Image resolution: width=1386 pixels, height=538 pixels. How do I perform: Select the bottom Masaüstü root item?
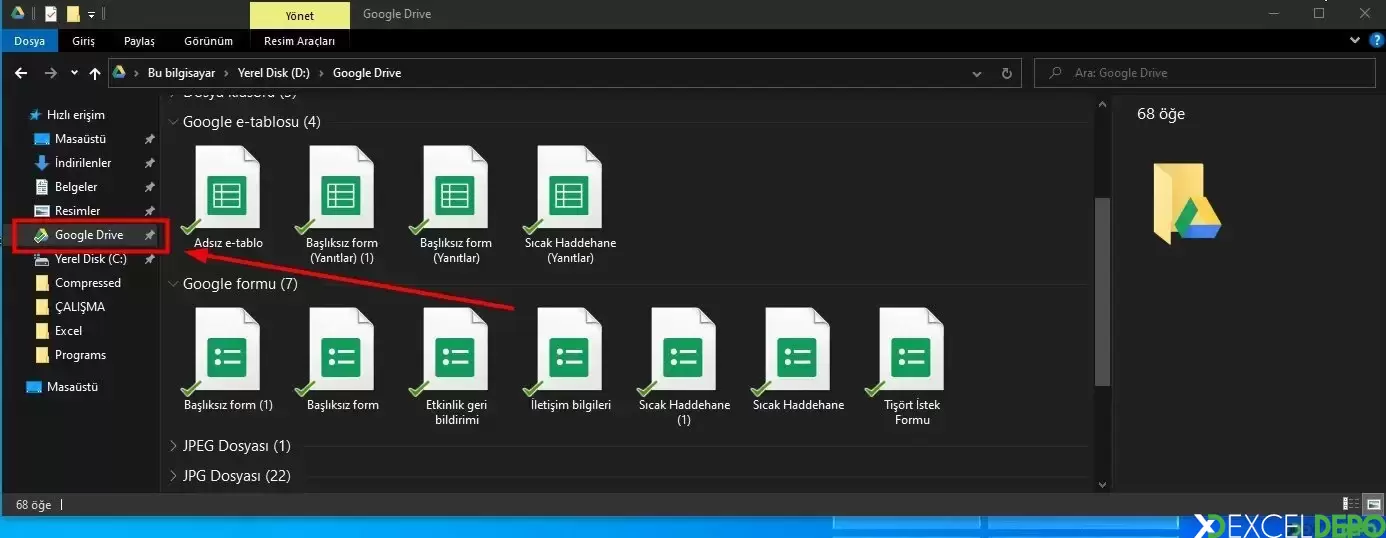74,387
